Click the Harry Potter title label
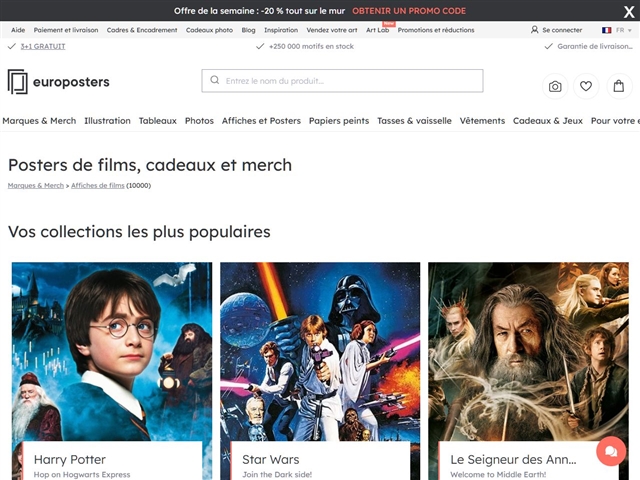Viewport: 640px width, 480px height. (x=70, y=460)
